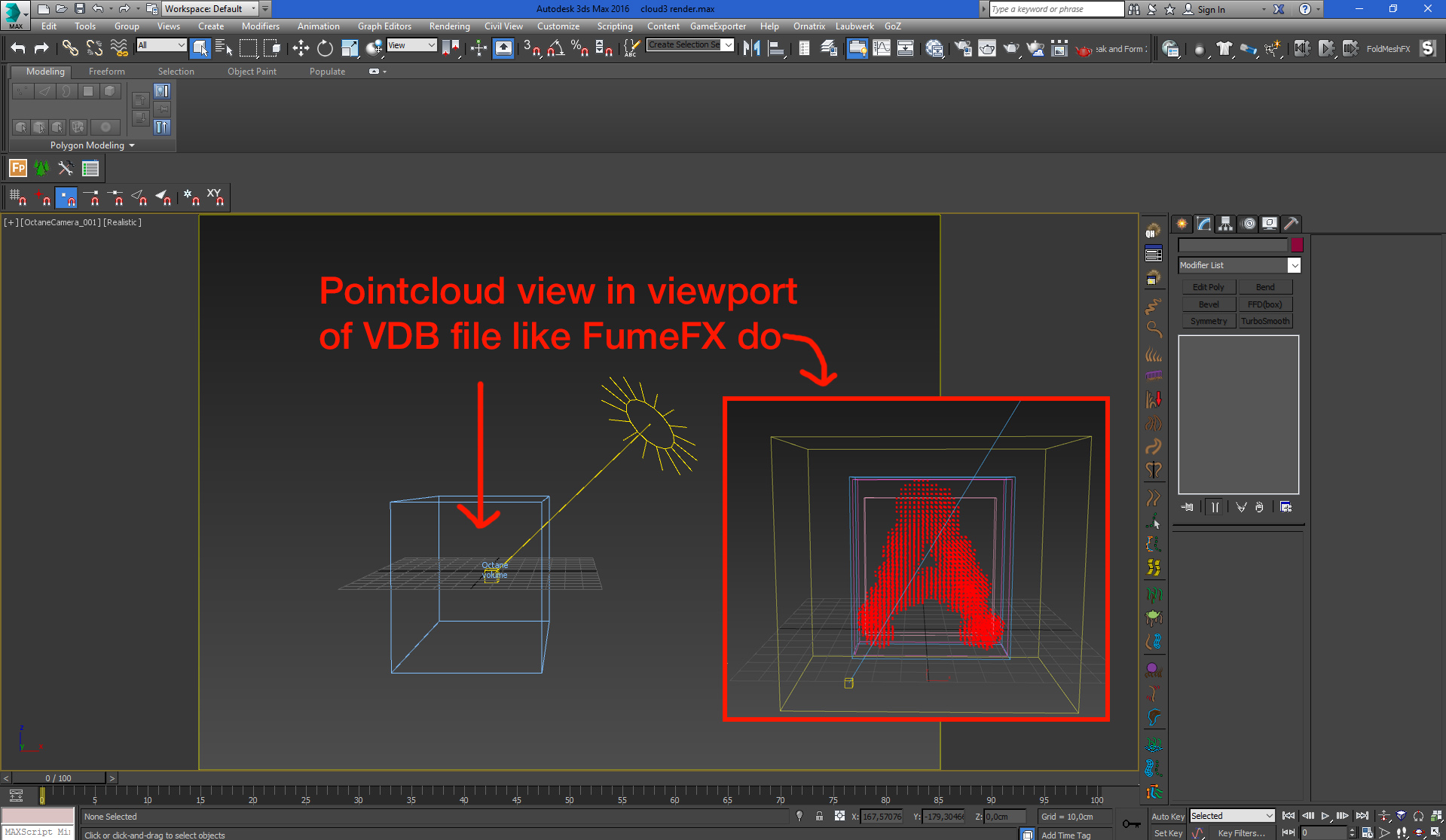Activate the Select Object tool

click(200, 49)
